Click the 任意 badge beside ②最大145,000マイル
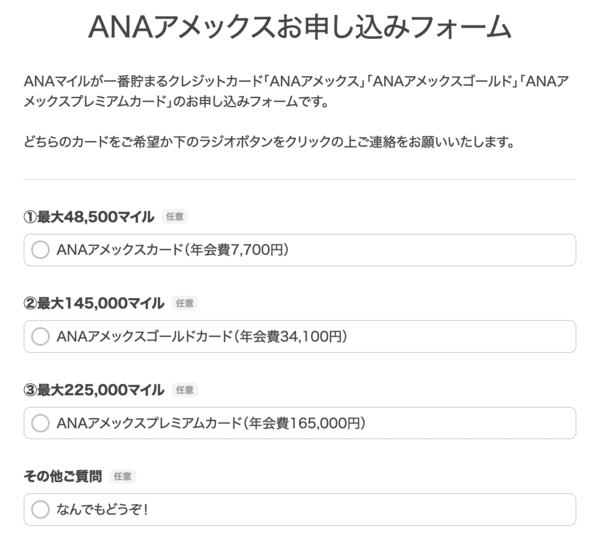Screen dimensions: 600x539 coord(185,303)
